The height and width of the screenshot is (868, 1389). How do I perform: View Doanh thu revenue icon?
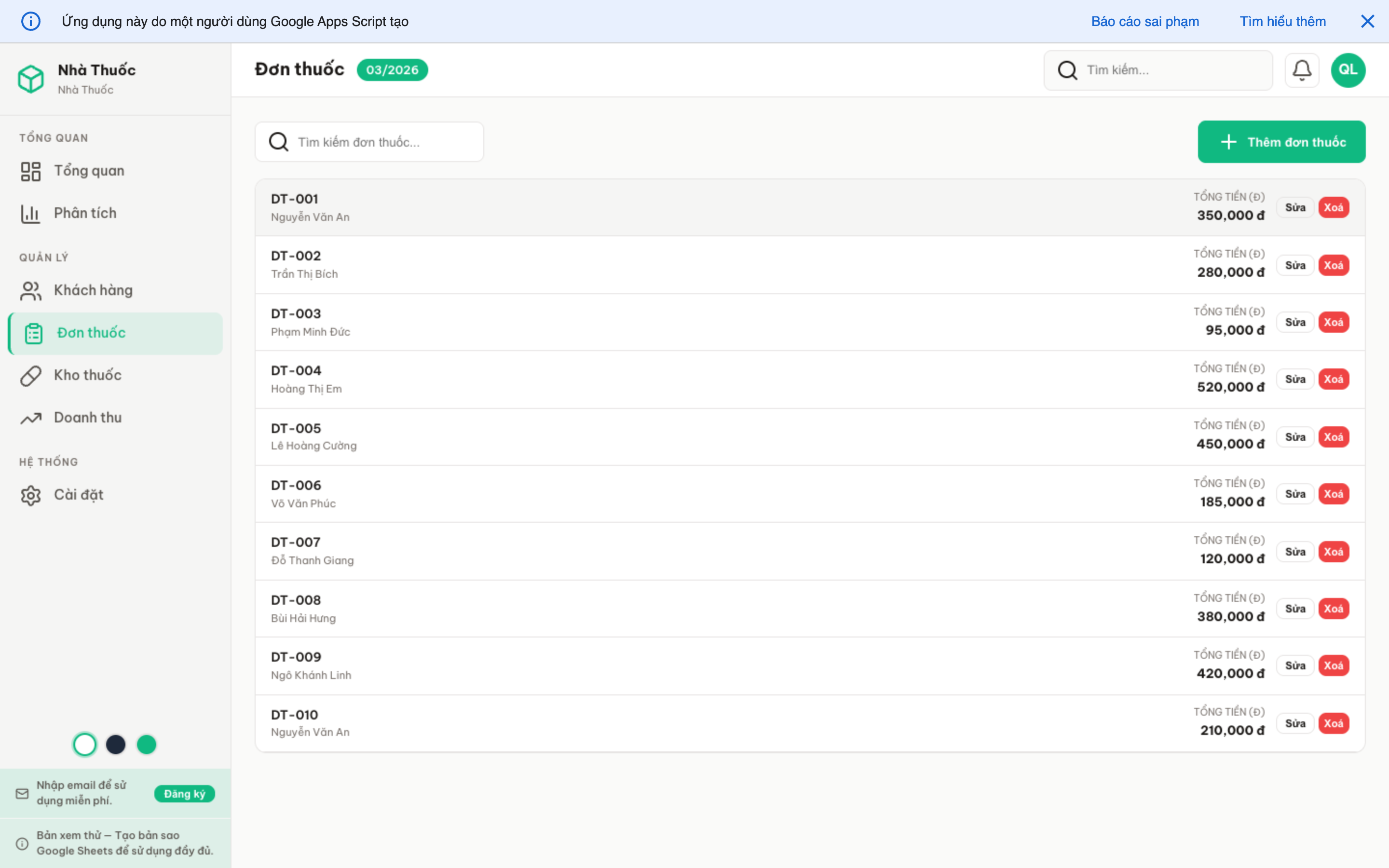[x=31, y=417]
